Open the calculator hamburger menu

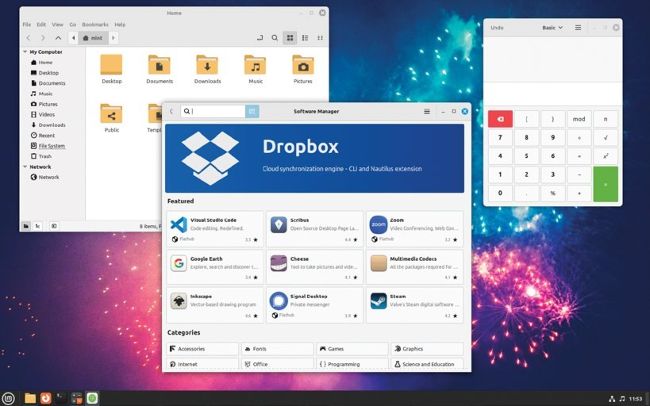578,28
